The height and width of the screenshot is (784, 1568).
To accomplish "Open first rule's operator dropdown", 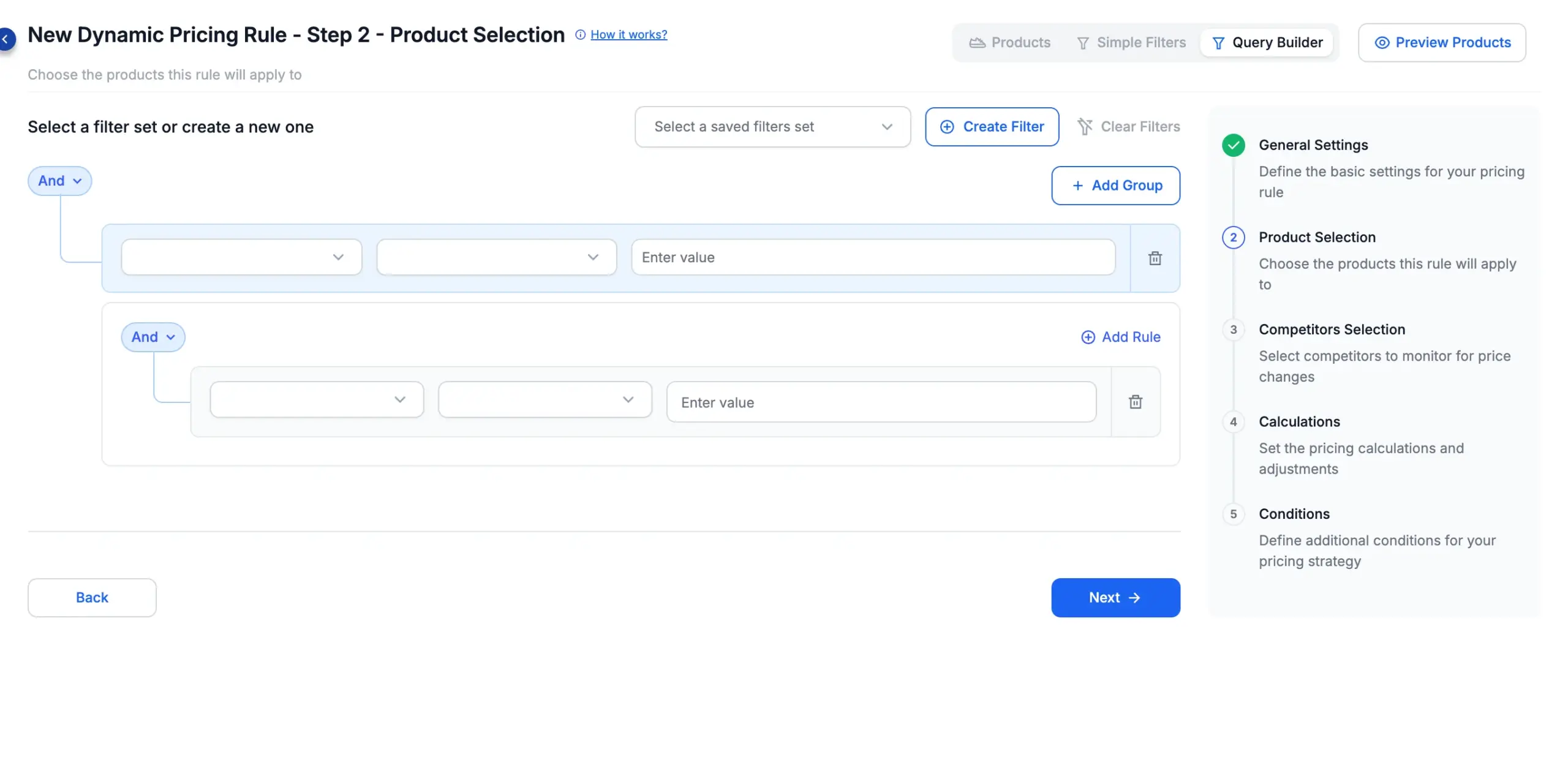I will click(496, 257).
